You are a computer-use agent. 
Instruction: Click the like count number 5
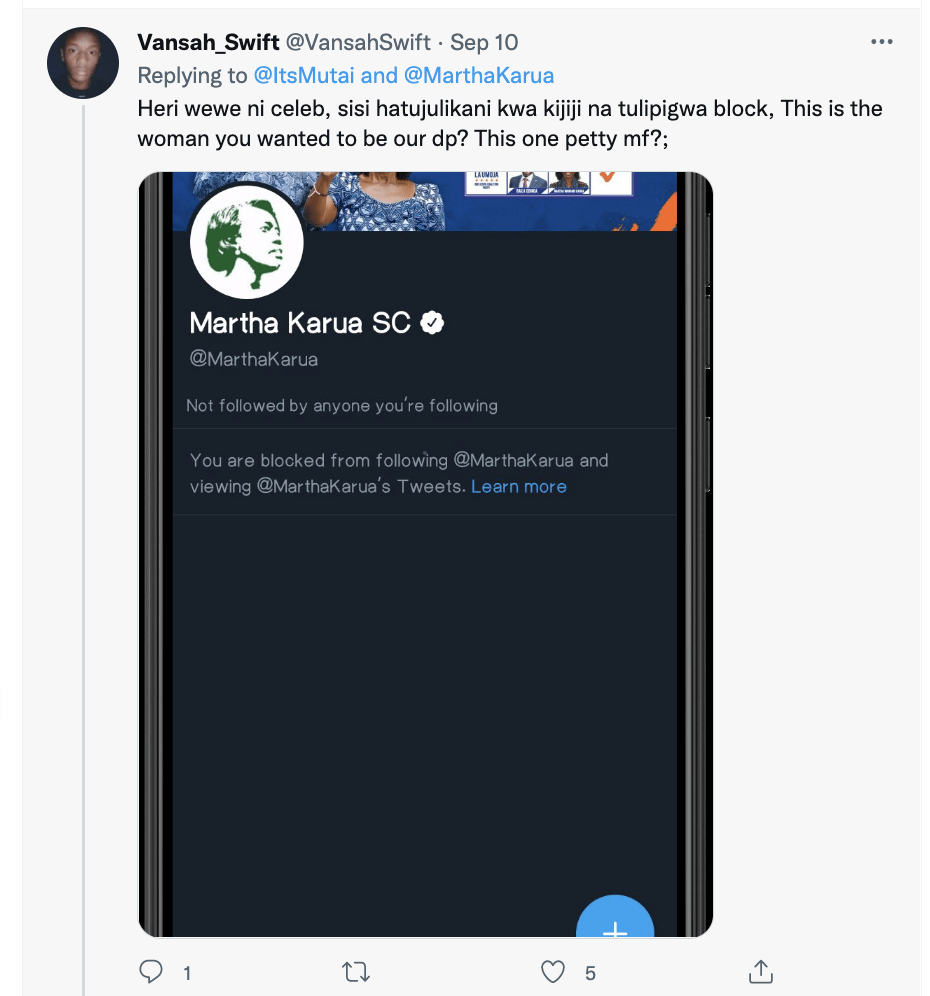tap(590, 973)
